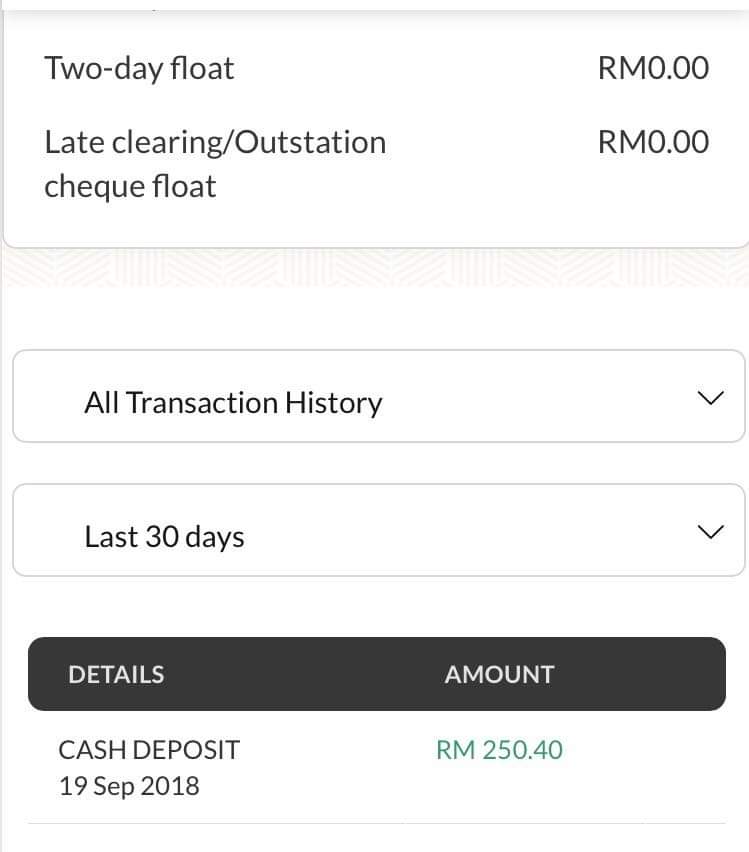Select the Late clearing cheque float RM0.00 value
The width and height of the screenshot is (749, 852).
653,142
